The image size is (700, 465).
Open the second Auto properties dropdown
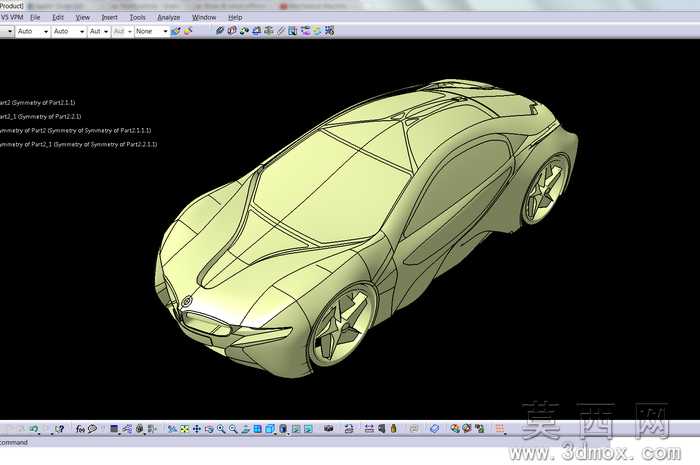(x=69, y=31)
